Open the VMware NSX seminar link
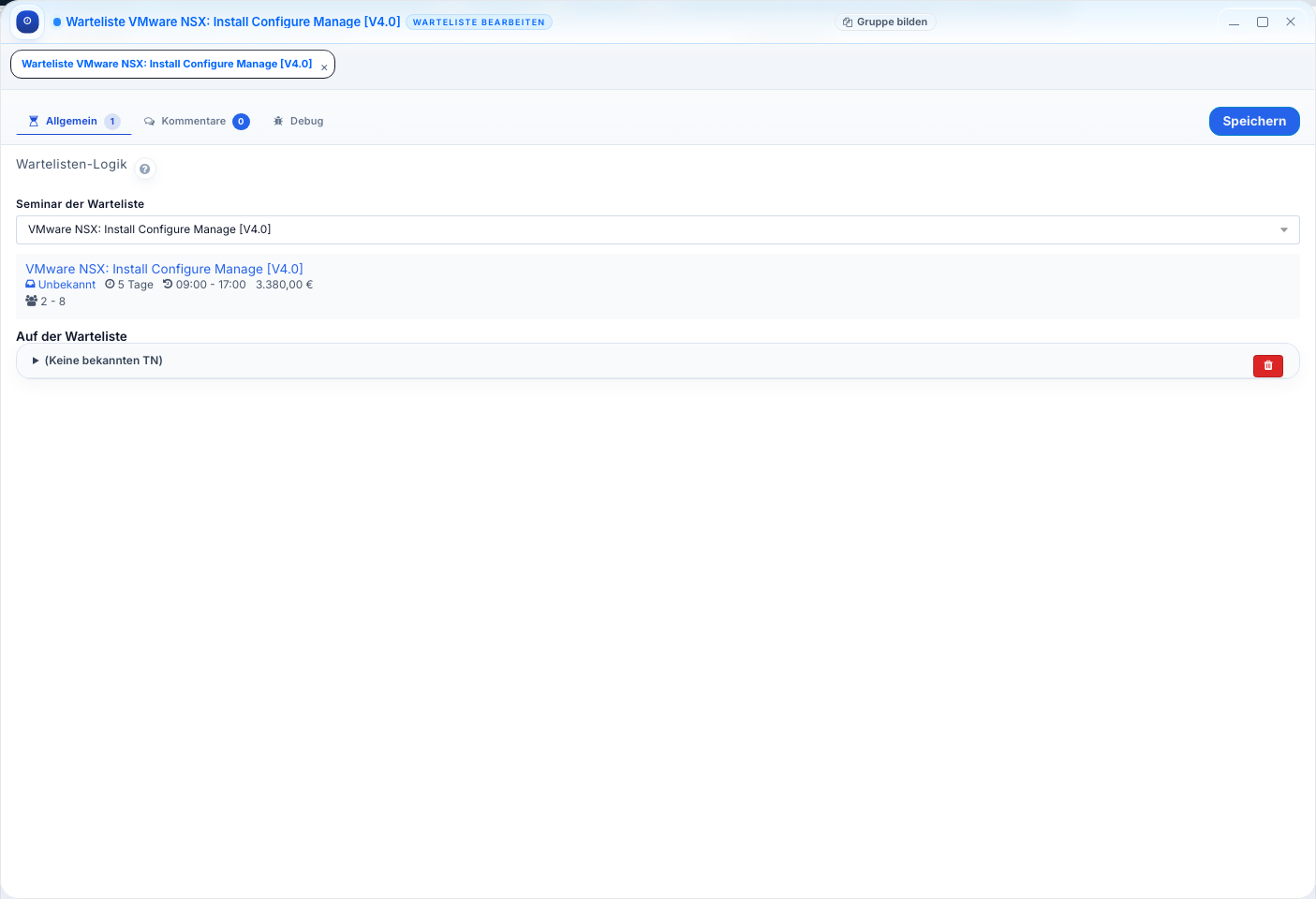 click(164, 269)
